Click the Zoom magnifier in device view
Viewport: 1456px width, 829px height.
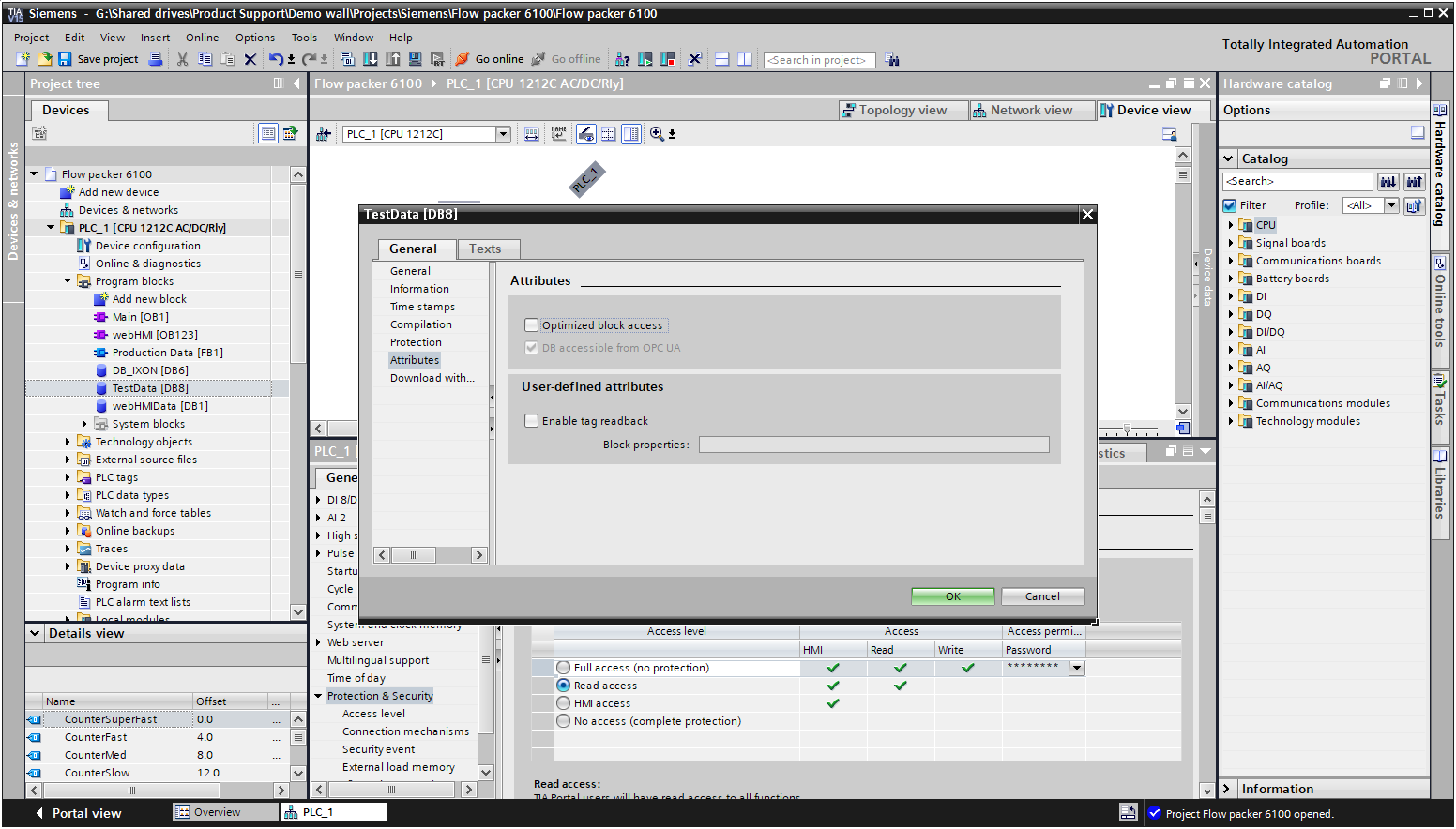coord(657,134)
